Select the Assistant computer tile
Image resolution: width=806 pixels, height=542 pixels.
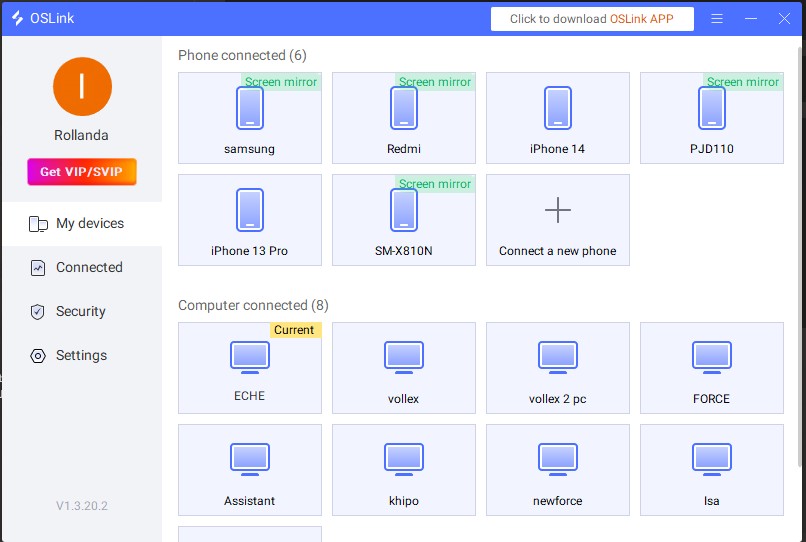click(250, 468)
